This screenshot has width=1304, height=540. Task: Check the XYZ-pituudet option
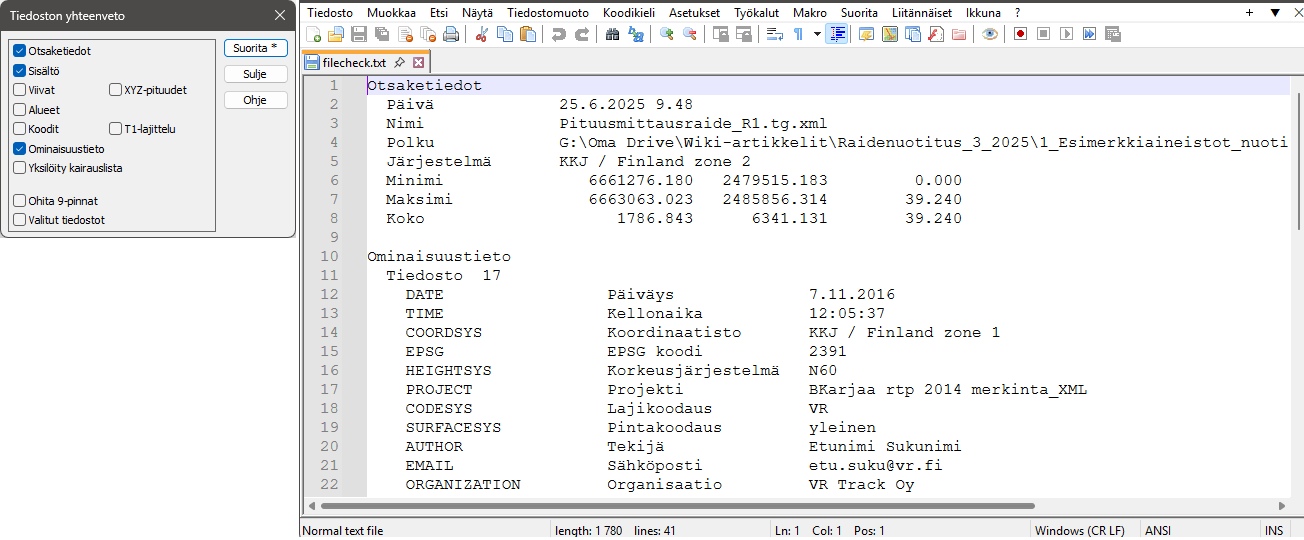pos(115,90)
